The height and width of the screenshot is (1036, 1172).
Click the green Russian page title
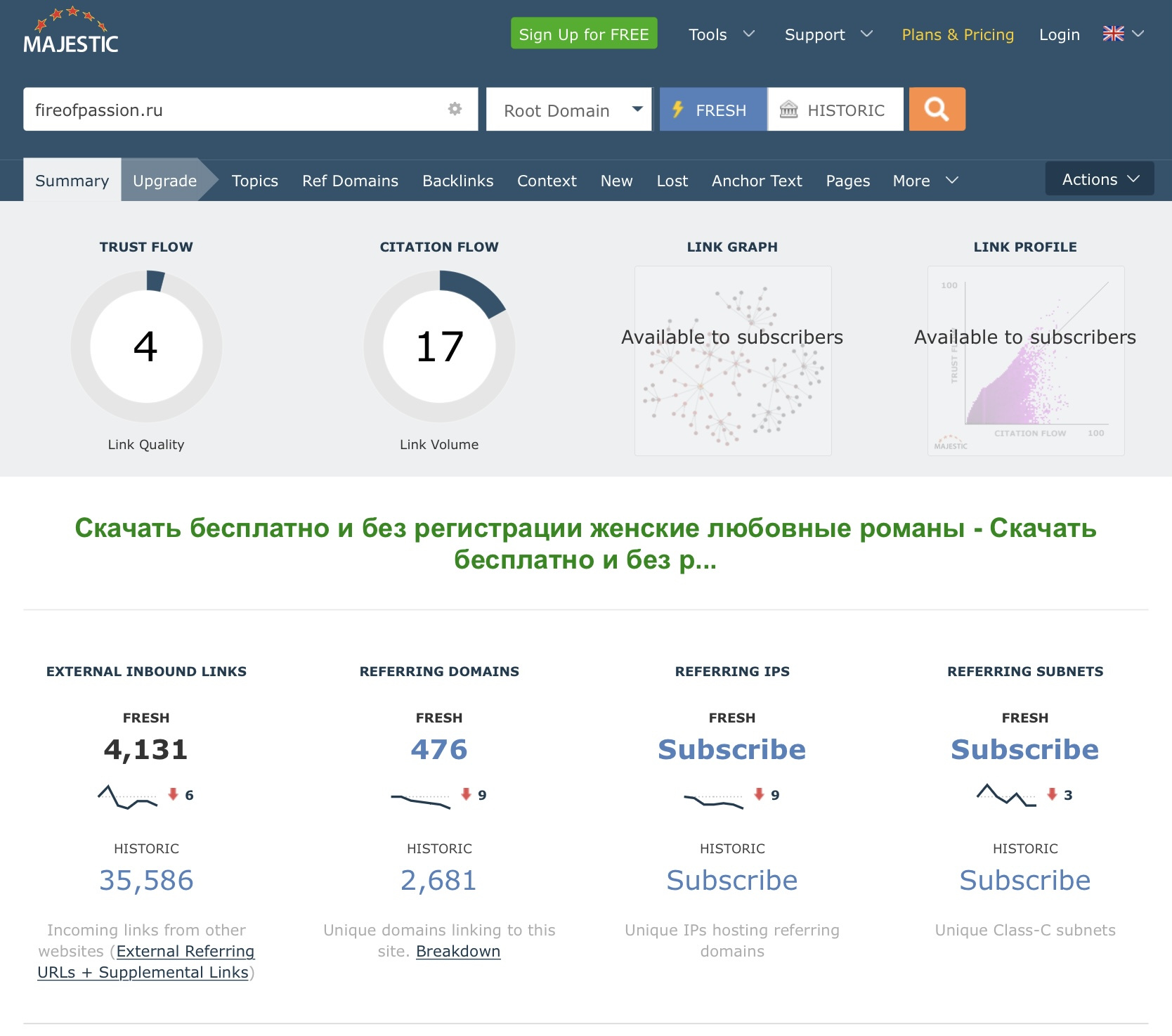(585, 543)
